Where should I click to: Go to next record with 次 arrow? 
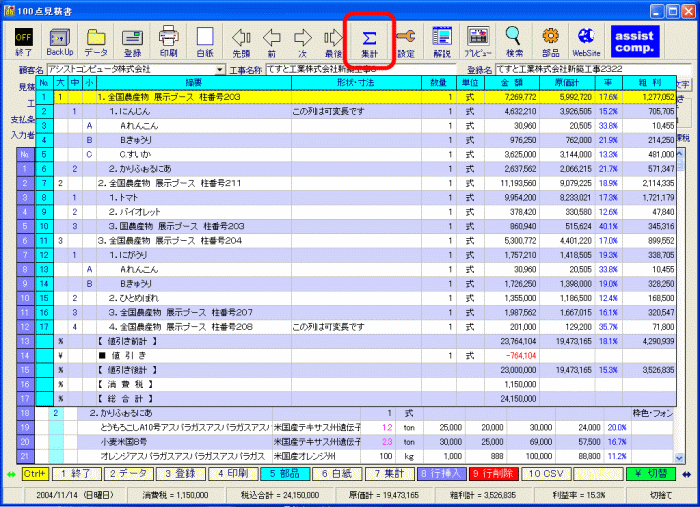point(303,42)
